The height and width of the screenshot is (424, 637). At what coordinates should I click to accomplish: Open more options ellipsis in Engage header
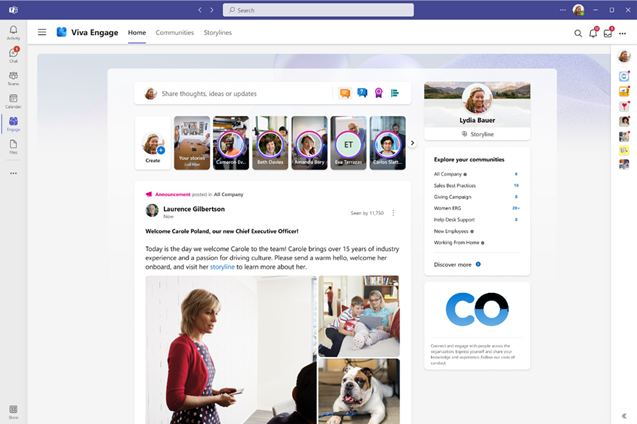[x=622, y=34]
